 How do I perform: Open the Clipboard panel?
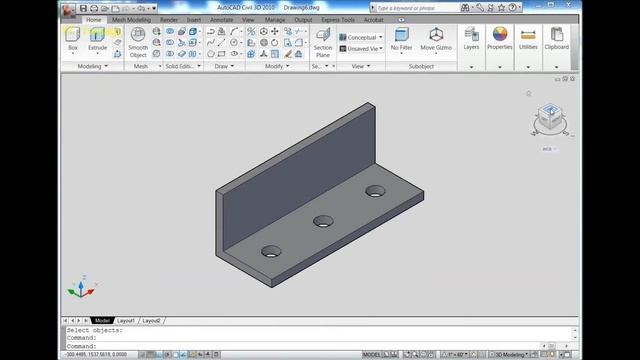point(557,39)
